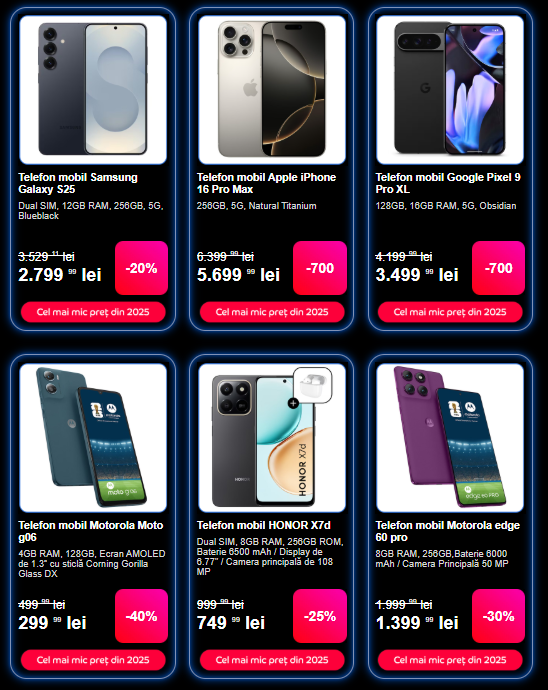Open the Samsung Galaxy S25 product image

[93, 90]
